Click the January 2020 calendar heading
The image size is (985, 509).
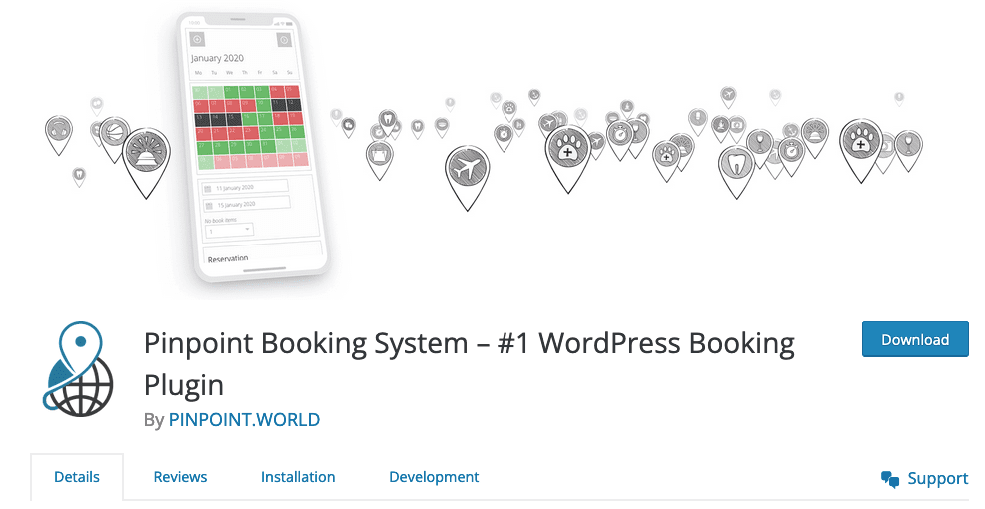(x=217, y=58)
